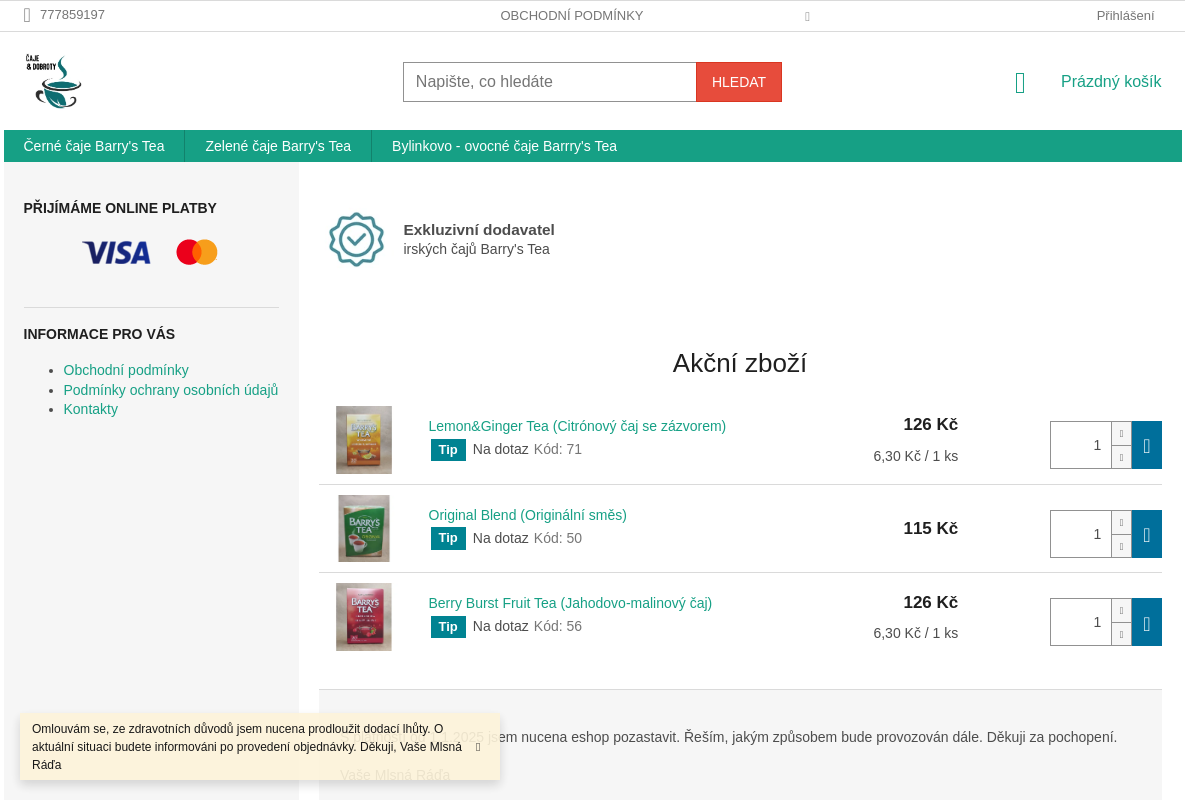Viewport: 1200px width, 800px height.
Task: Open Berry Burst Fruit Tea thumbnail
Action: pyautogui.click(x=364, y=617)
